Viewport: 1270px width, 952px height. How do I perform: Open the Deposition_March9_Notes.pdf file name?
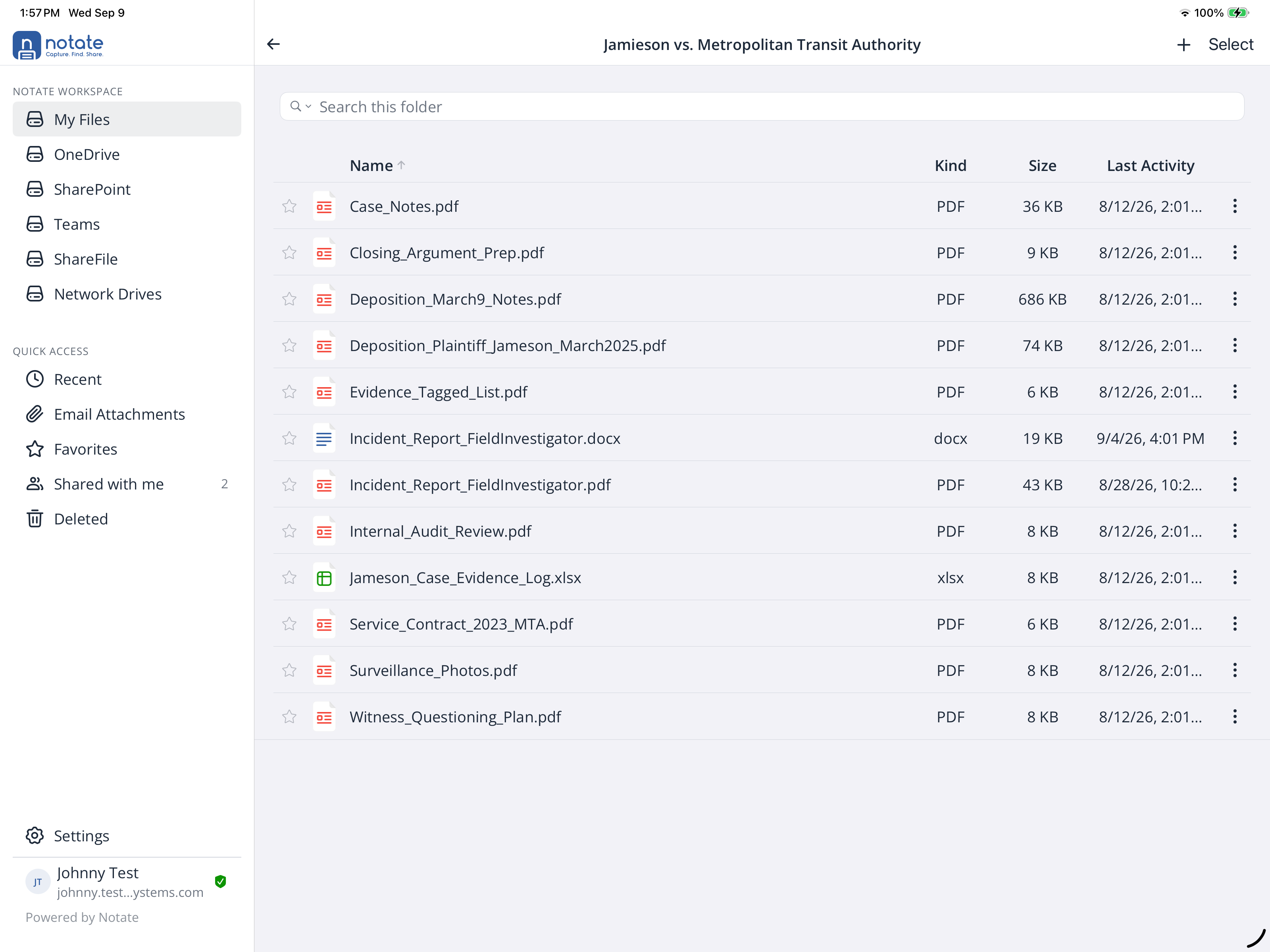click(455, 299)
